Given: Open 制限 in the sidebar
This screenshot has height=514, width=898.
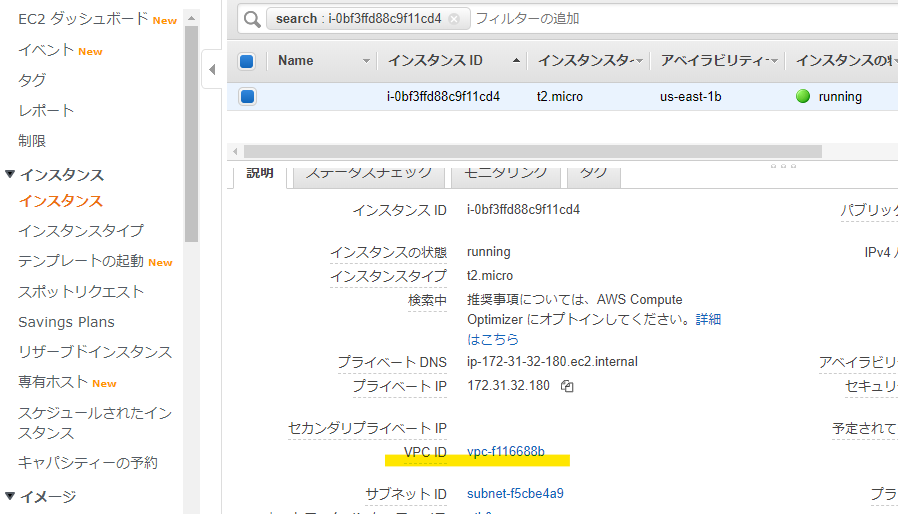Looking at the screenshot, I should coord(32,141).
